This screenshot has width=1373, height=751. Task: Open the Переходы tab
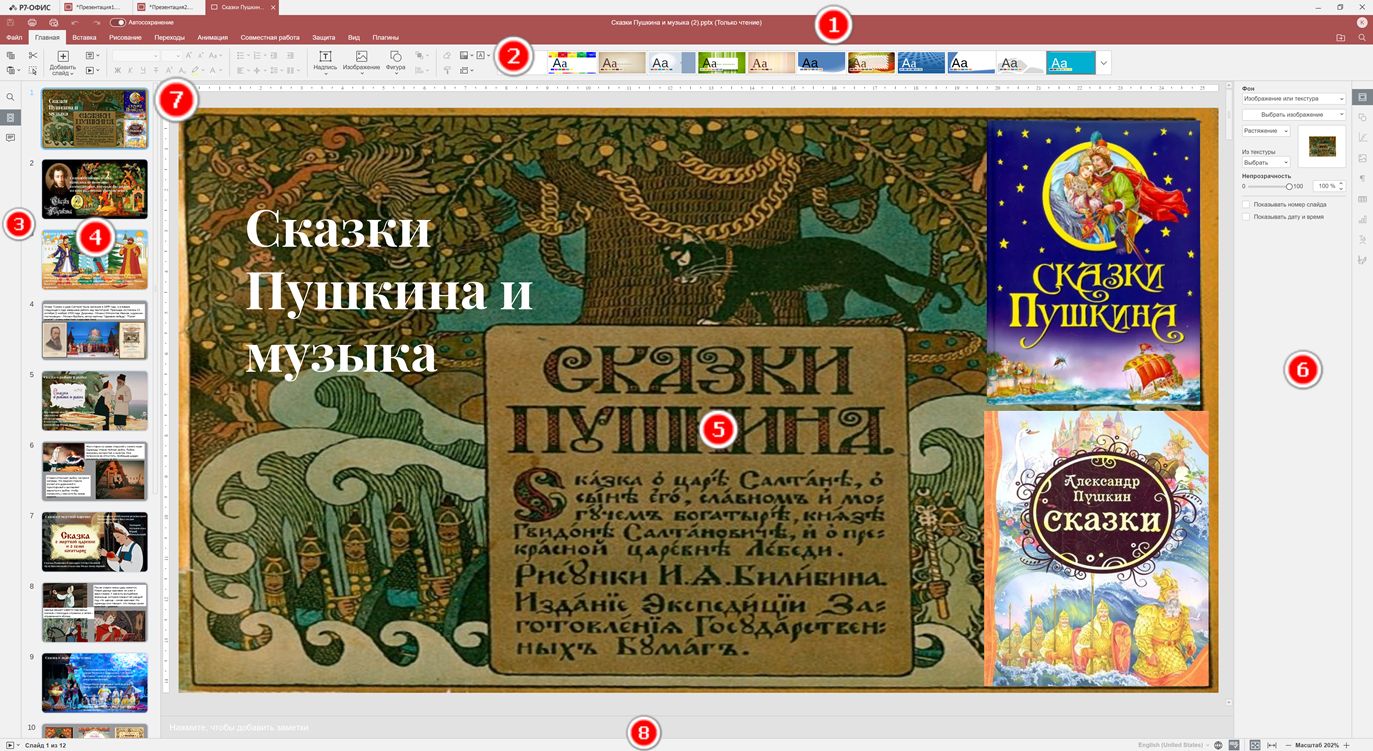click(170, 37)
